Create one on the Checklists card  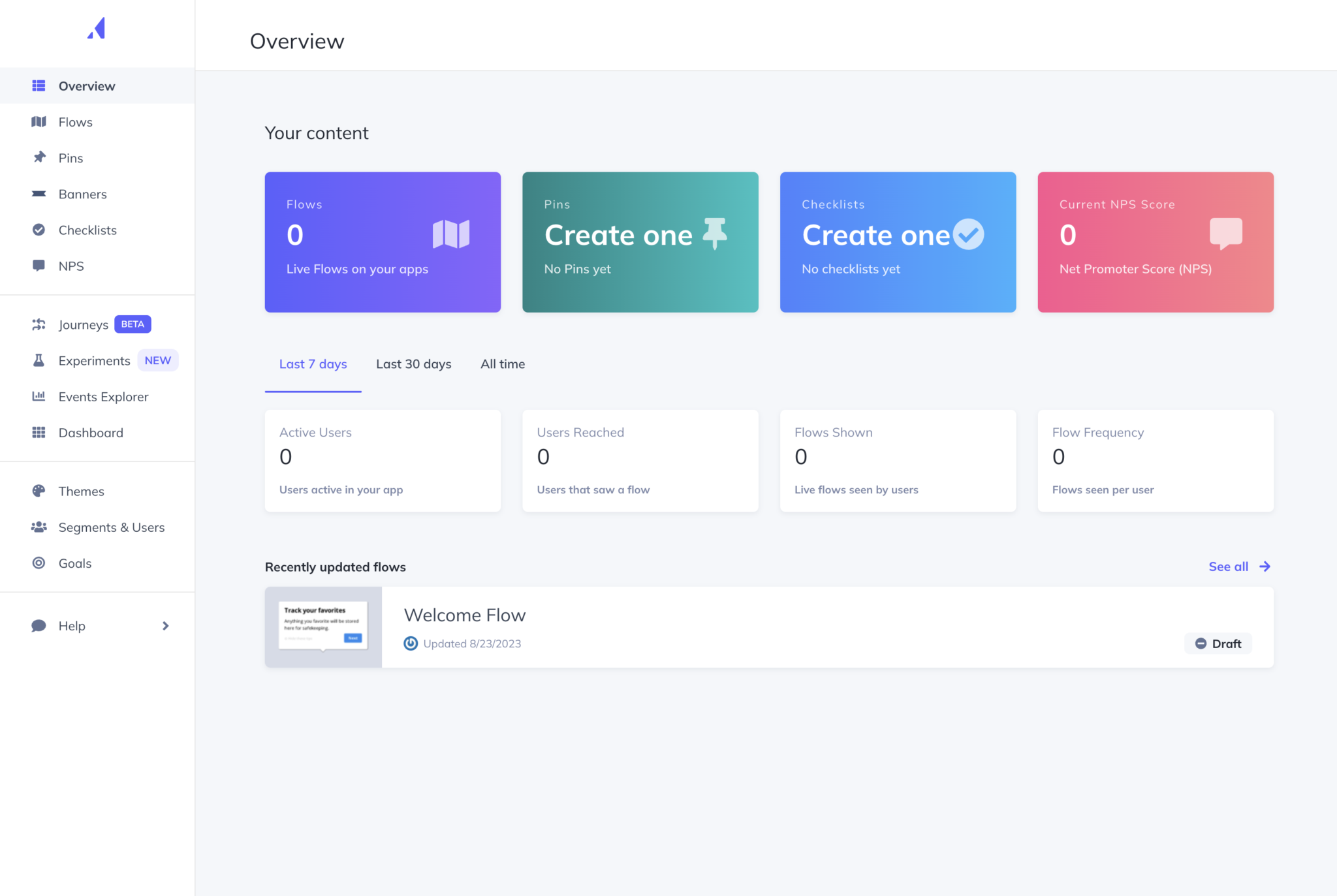point(875,235)
